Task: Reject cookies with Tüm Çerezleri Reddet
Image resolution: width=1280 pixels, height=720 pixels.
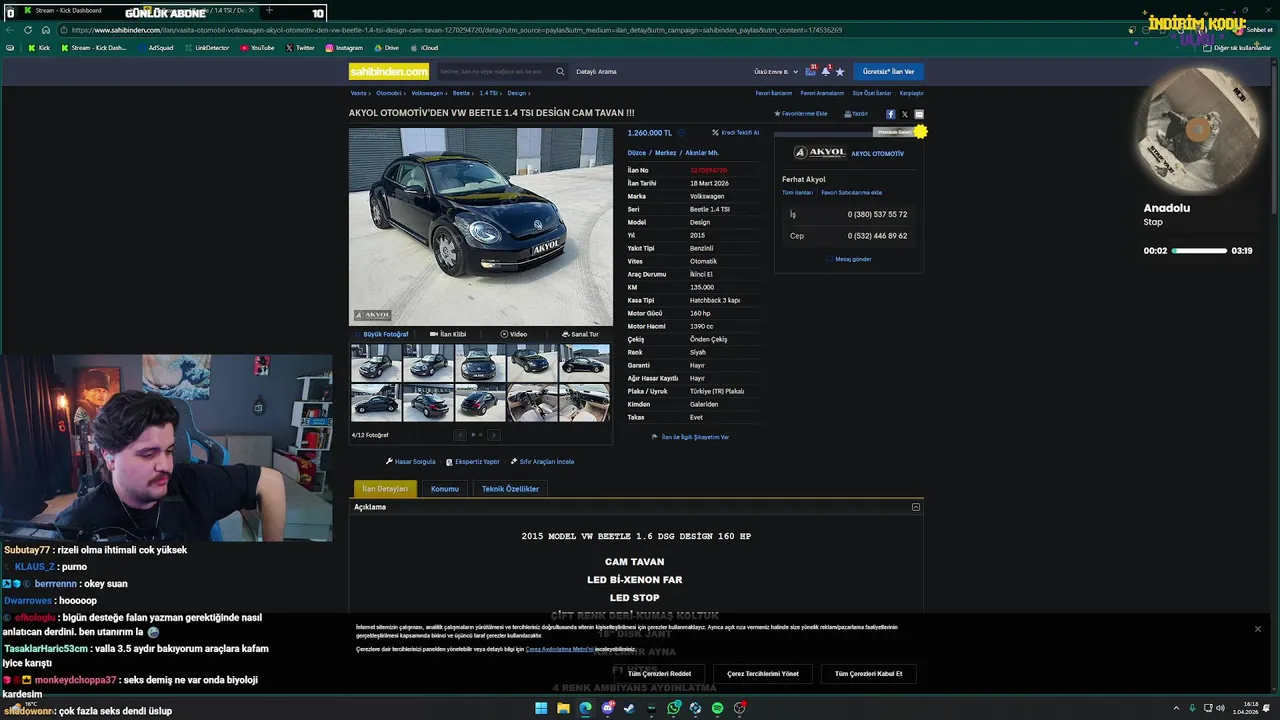Action: (659, 674)
